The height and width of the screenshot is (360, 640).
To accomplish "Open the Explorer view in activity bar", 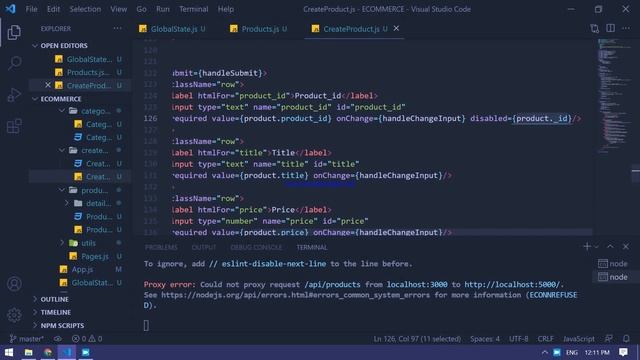I will click(14, 32).
